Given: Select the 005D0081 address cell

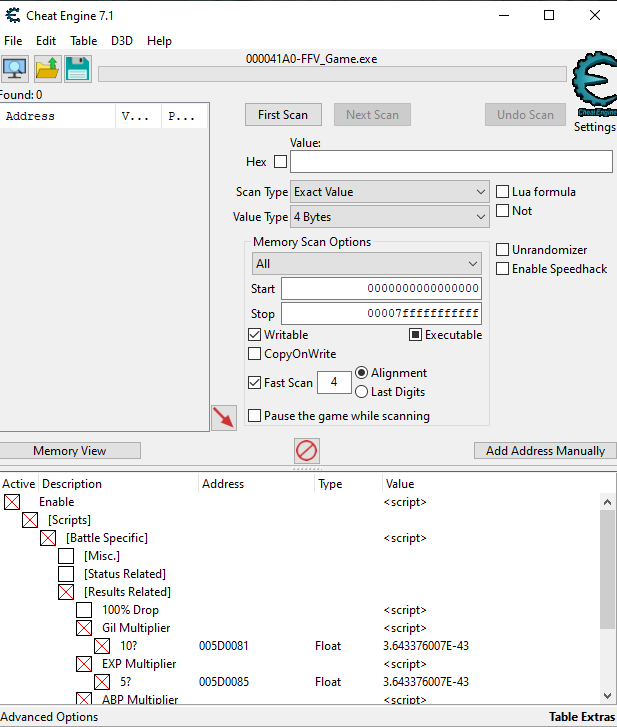Looking at the screenshot, I should click(224, 646).
